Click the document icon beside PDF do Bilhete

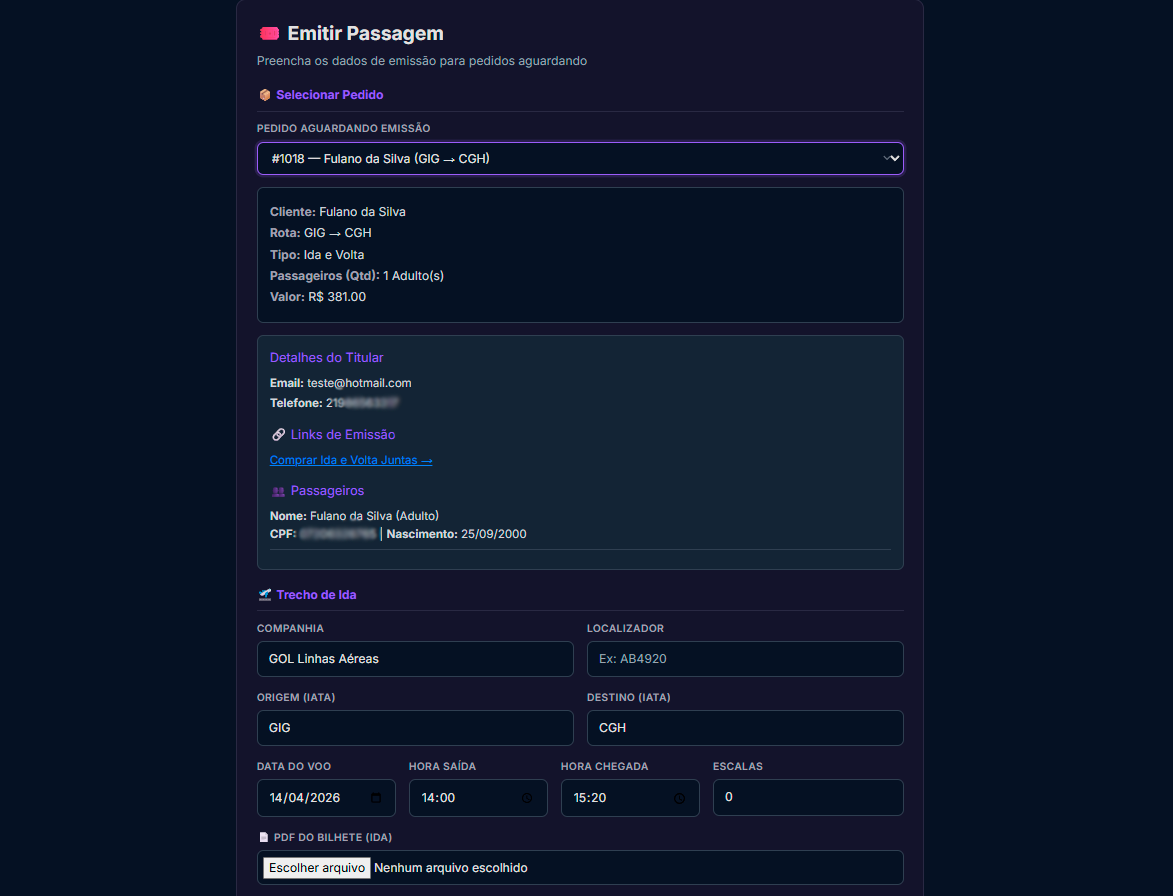tap(264, 837)
